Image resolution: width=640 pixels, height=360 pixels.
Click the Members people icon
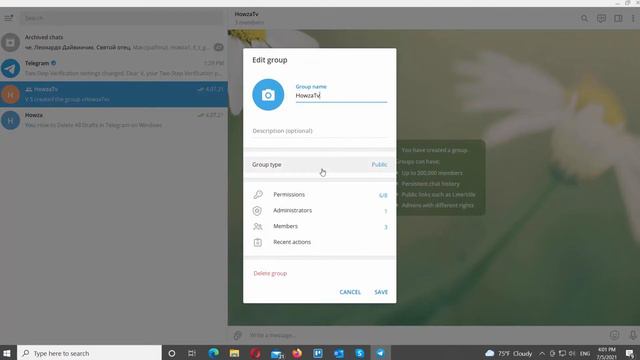(258, 227)
